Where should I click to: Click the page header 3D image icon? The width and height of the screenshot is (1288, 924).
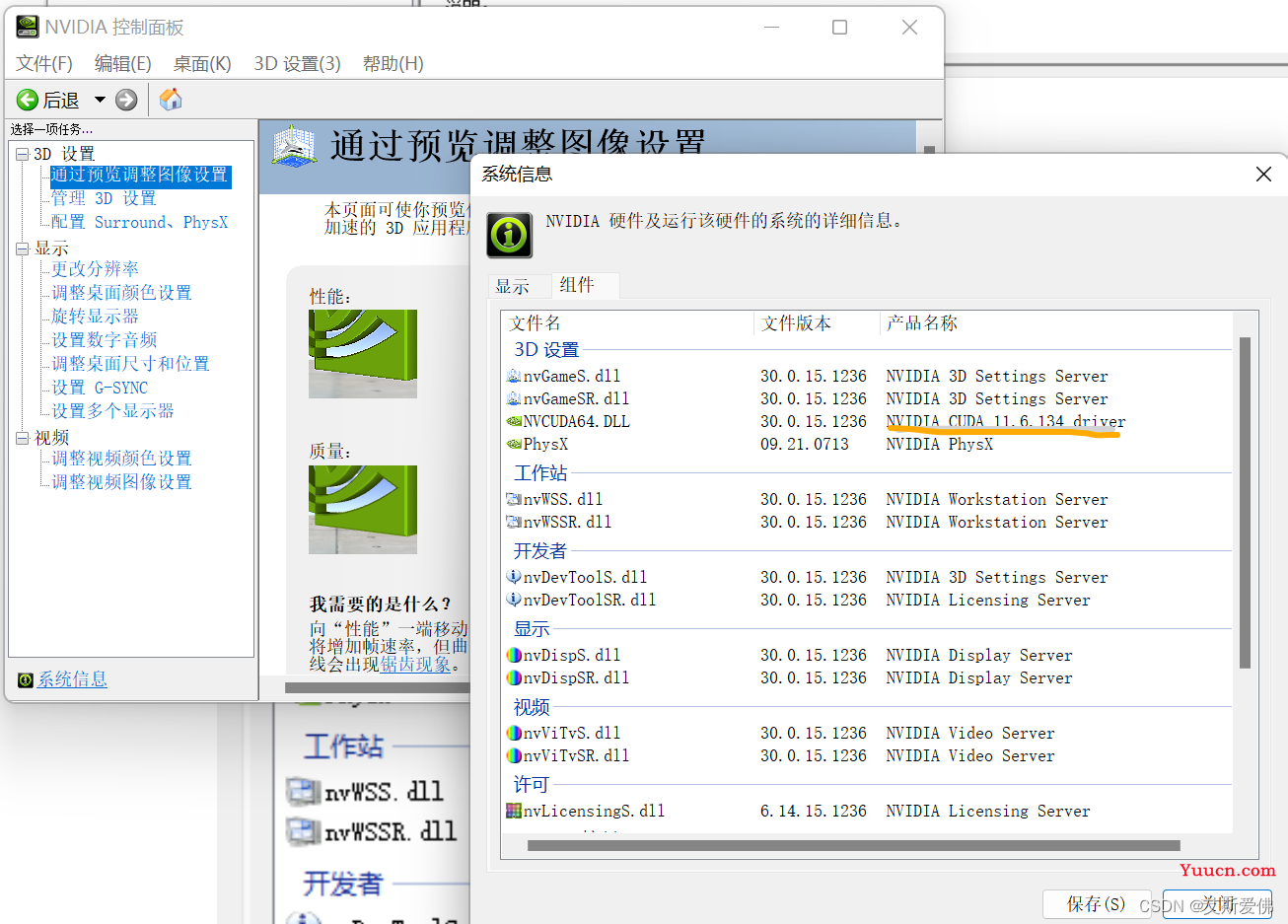tap(294, 146)
